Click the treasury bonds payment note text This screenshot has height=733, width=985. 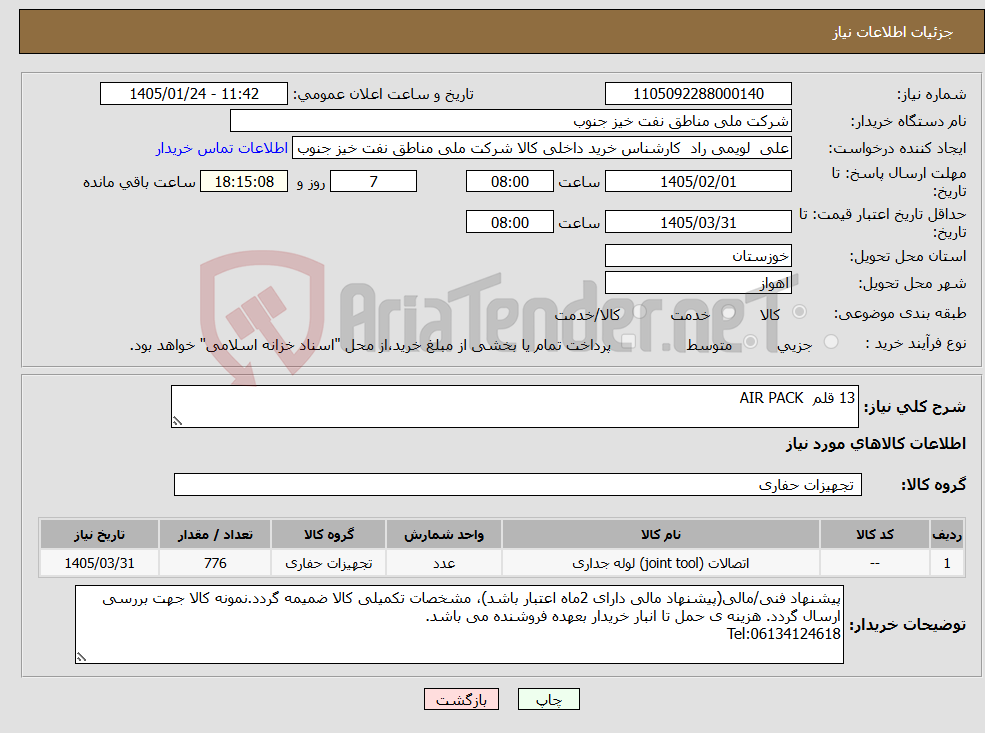coord(370,345)
